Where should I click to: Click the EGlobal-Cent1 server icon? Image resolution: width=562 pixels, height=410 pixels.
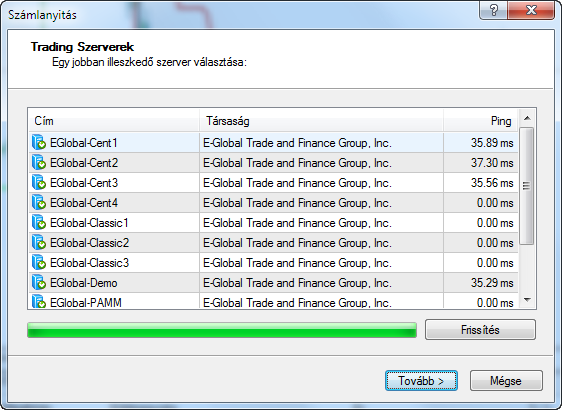tap(39, 143)
